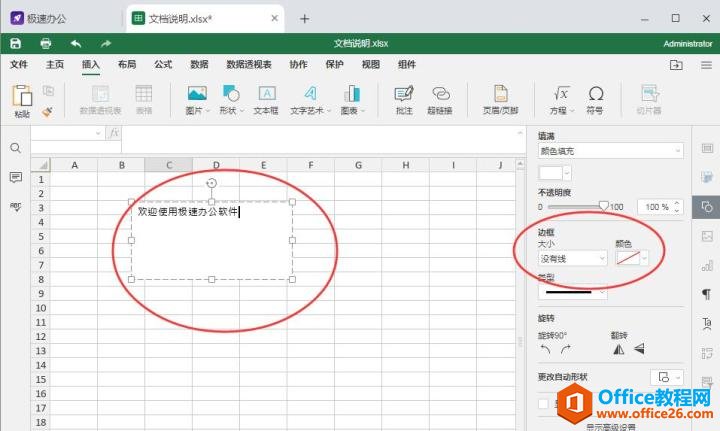The image size is (720, 431).
Task: Expand the chart (图表) dropdown arrow
Action: pyautogui.click(x=363, y=111)
